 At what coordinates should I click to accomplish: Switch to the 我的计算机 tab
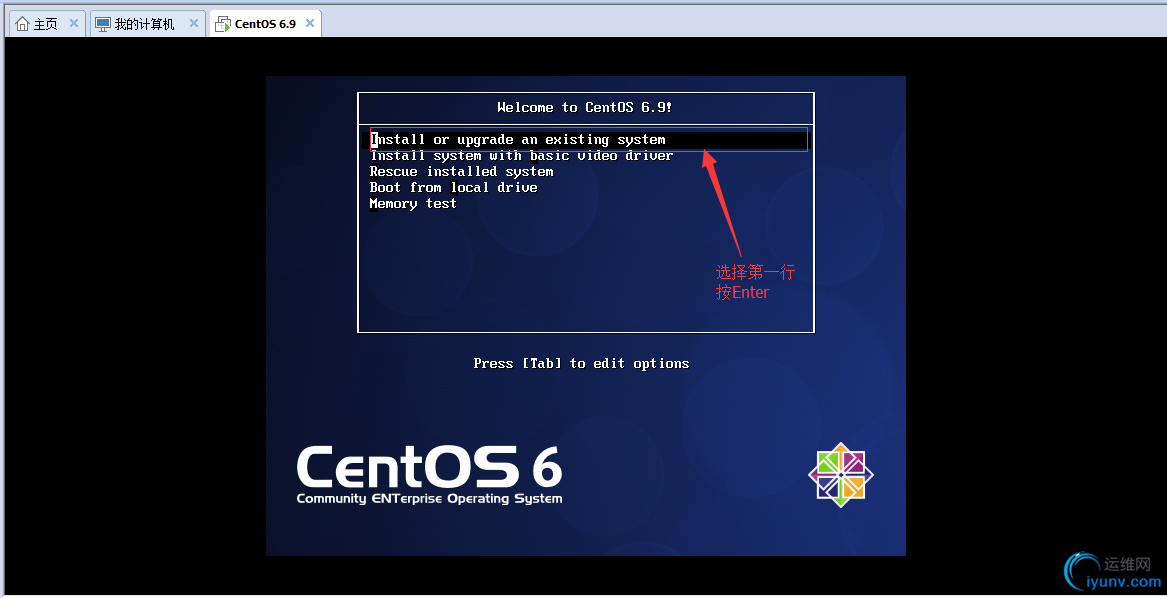pyautogui.click(x=147, y=24)
